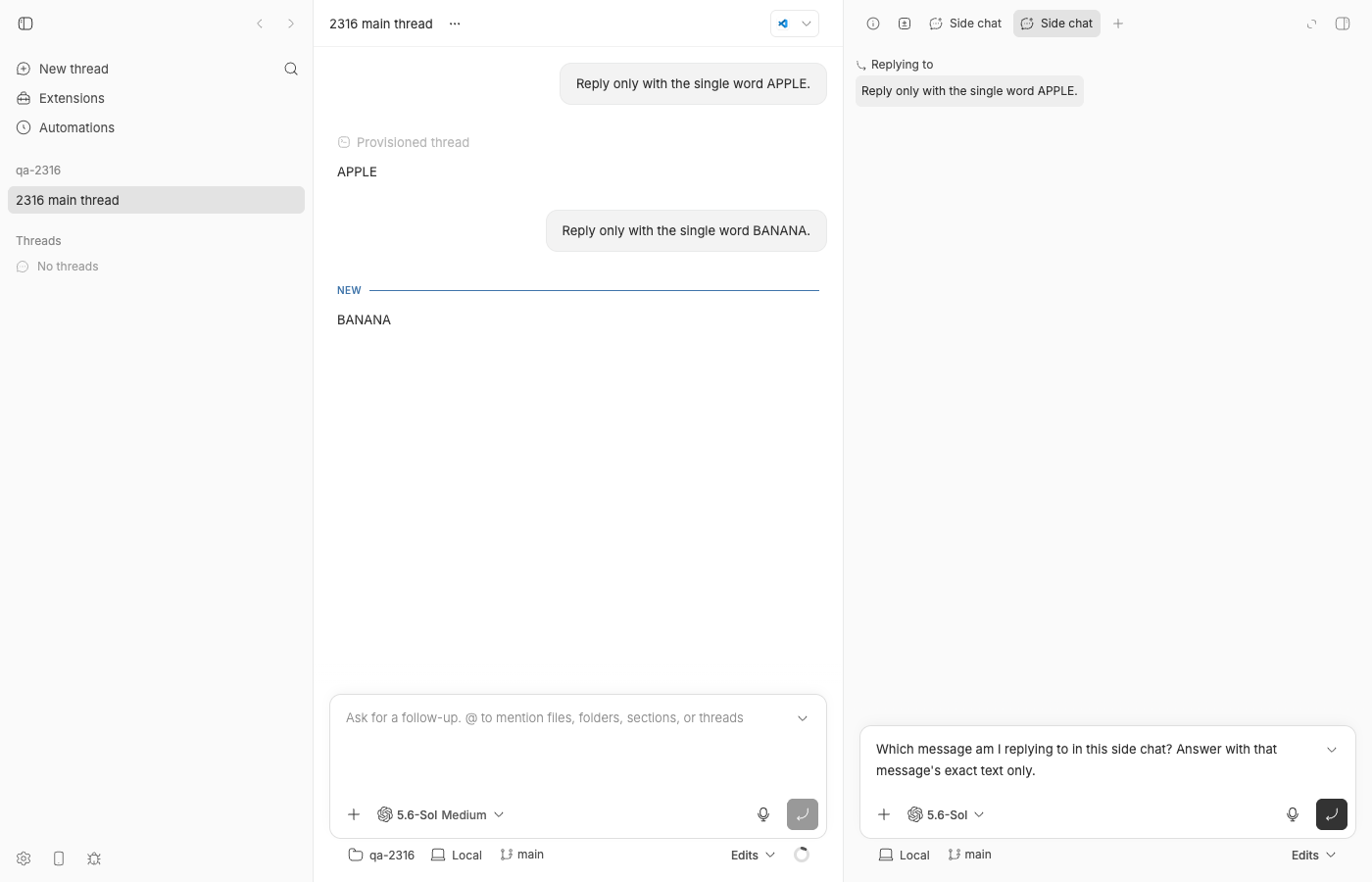The width and height of the screenshot is (1372, 882).
Task: Click the qa-2316 project label
Action: 38,171
